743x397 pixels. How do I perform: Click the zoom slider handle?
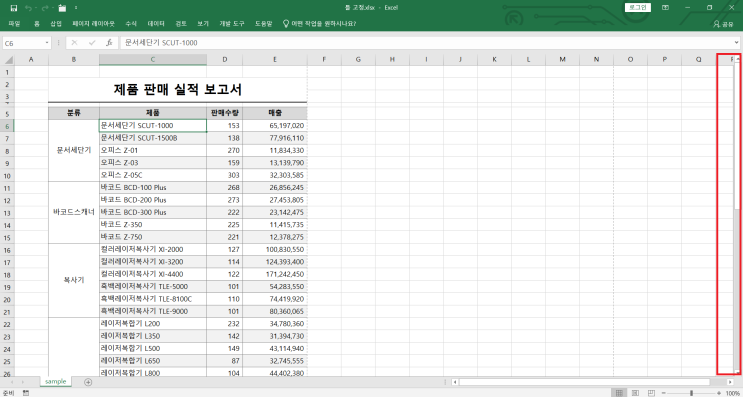point(692,393)
